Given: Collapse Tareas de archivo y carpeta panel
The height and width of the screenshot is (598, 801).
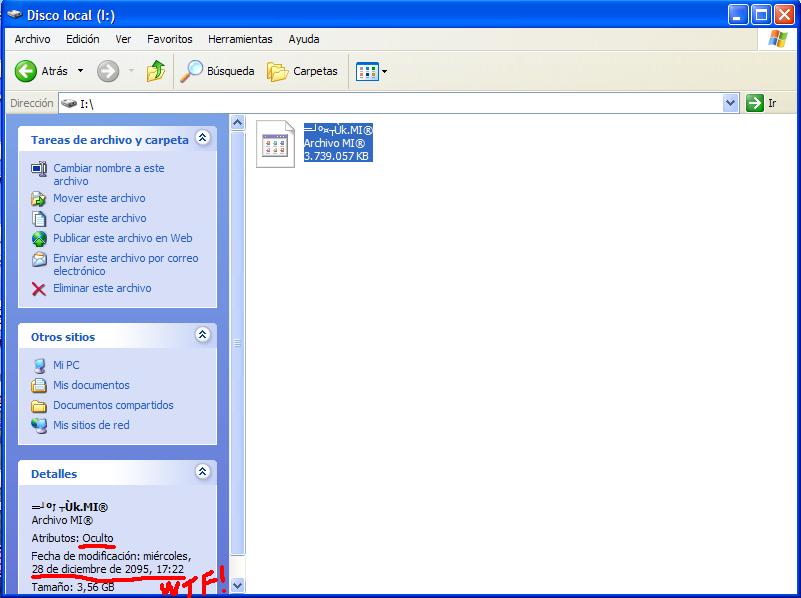Looking at the screenshot, I should pyautogui.click(x=203, y=137).
